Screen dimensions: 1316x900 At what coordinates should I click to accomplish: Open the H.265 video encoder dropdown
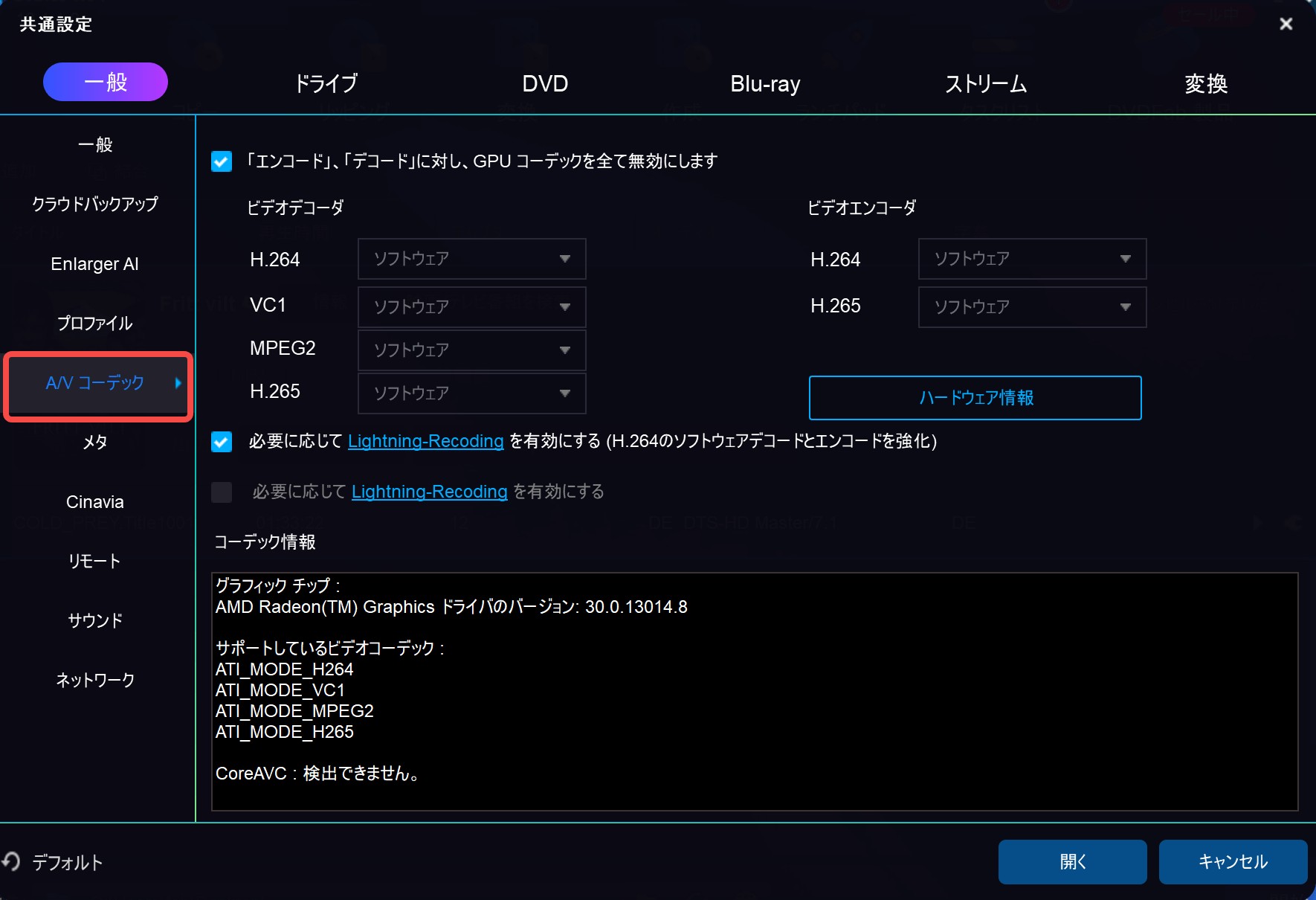click(1033, 307)
